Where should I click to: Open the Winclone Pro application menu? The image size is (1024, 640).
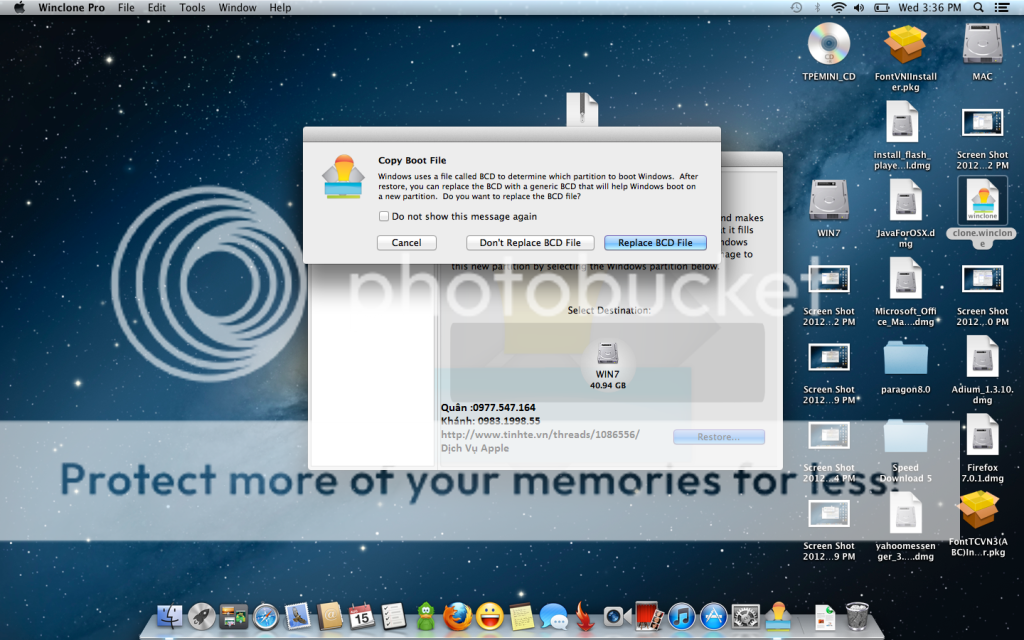72,8
